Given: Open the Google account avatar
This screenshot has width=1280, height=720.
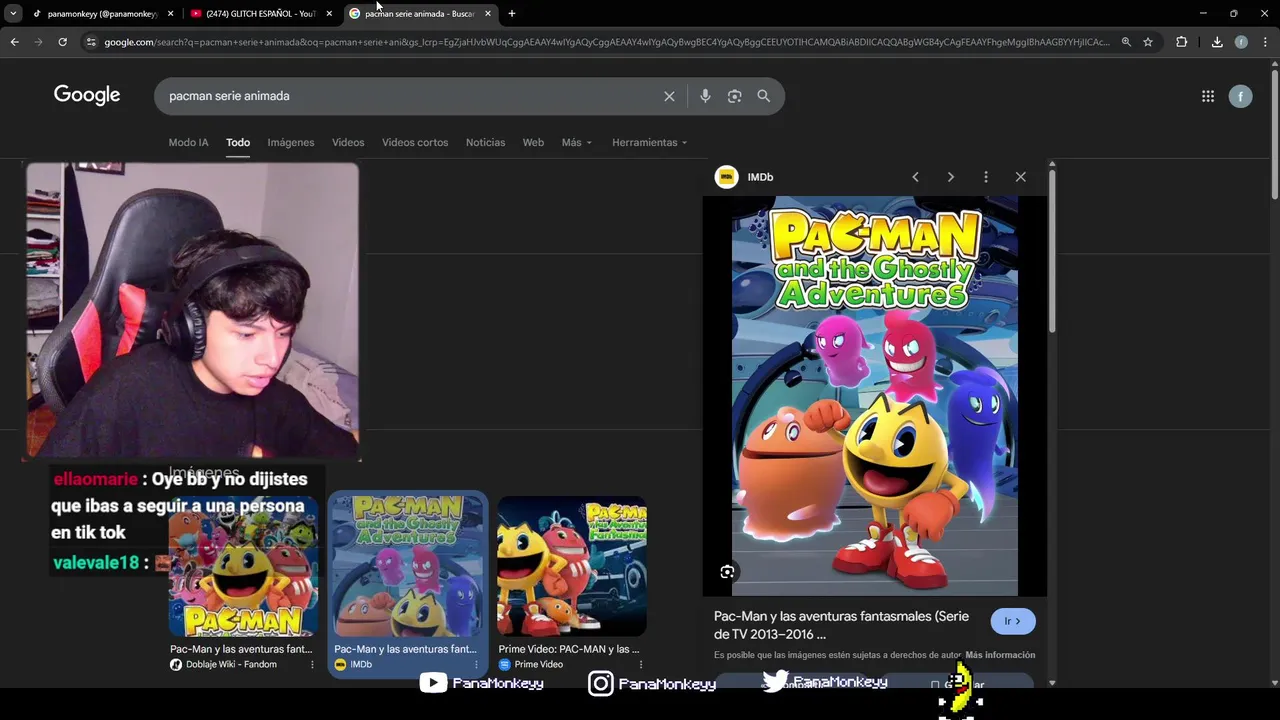Looking at the screenshot, I should pyautogui.click(x=1240, y=96).
